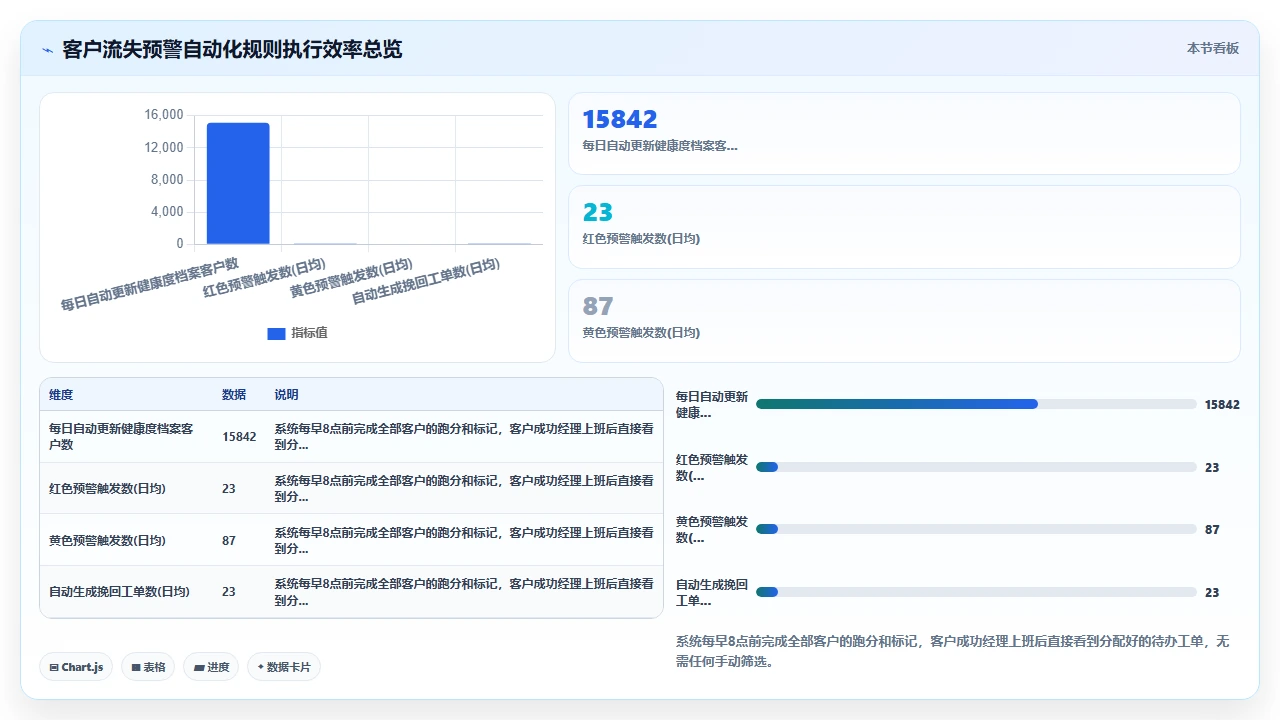
Task: Click the 红色预警触发数(日均) x-axis label in chart
Action: [265, 277]
